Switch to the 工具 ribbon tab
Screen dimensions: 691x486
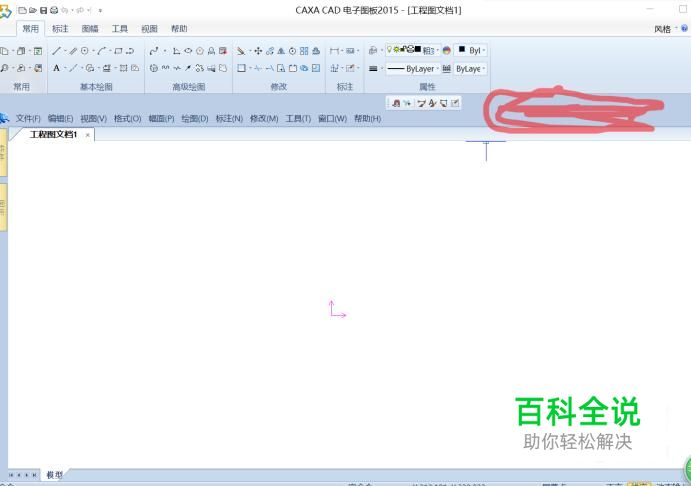[x=119, y=29]
